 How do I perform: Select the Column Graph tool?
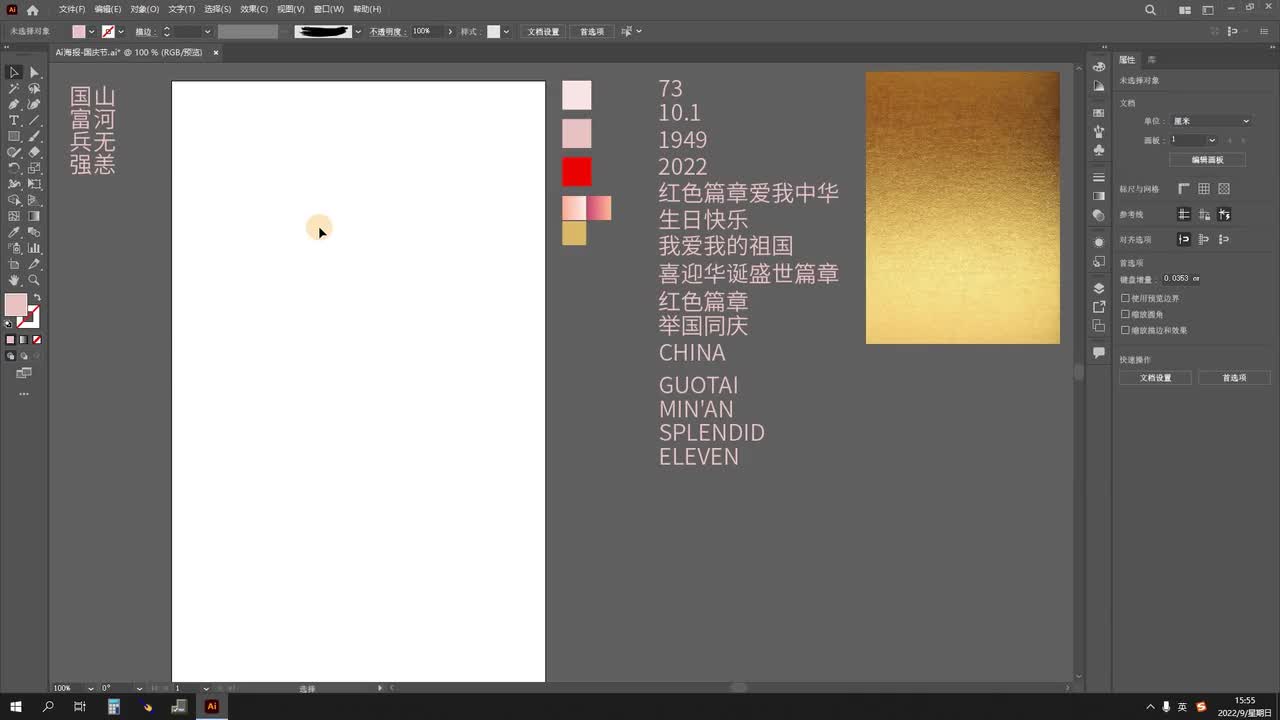coord(34,248)
